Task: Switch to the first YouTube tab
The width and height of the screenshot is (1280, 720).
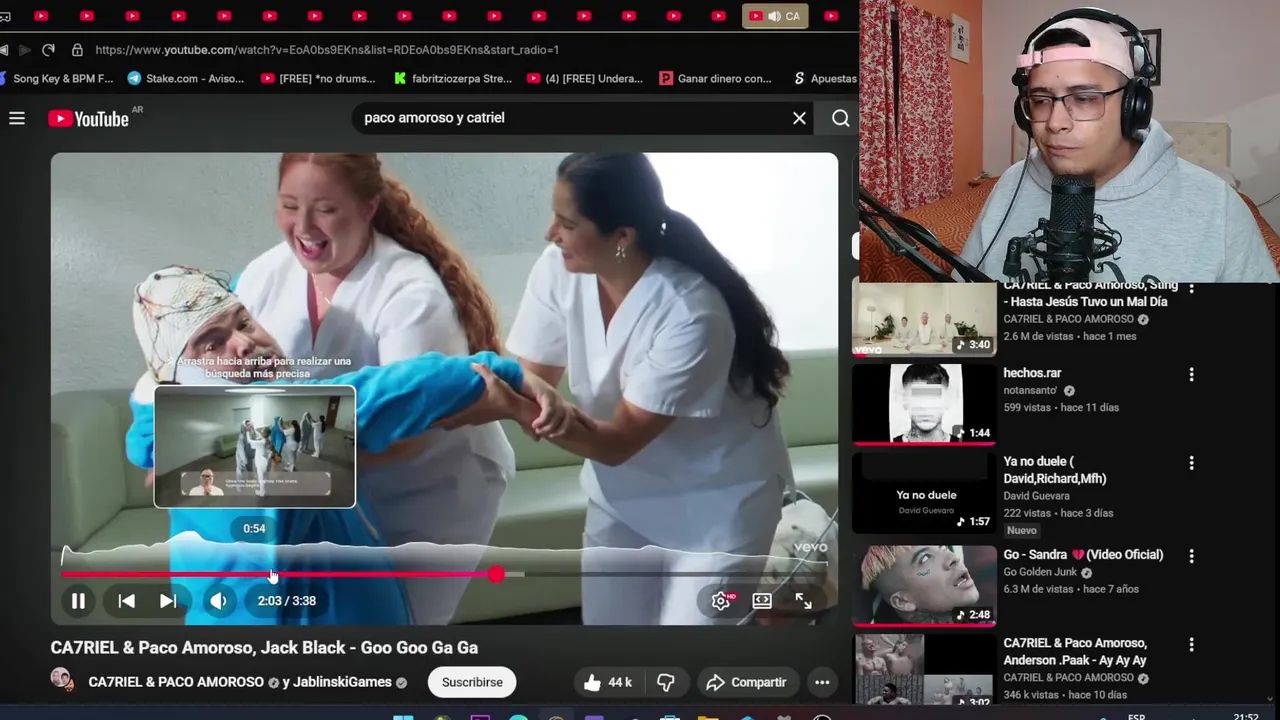Action: click(x=41, y=16)
